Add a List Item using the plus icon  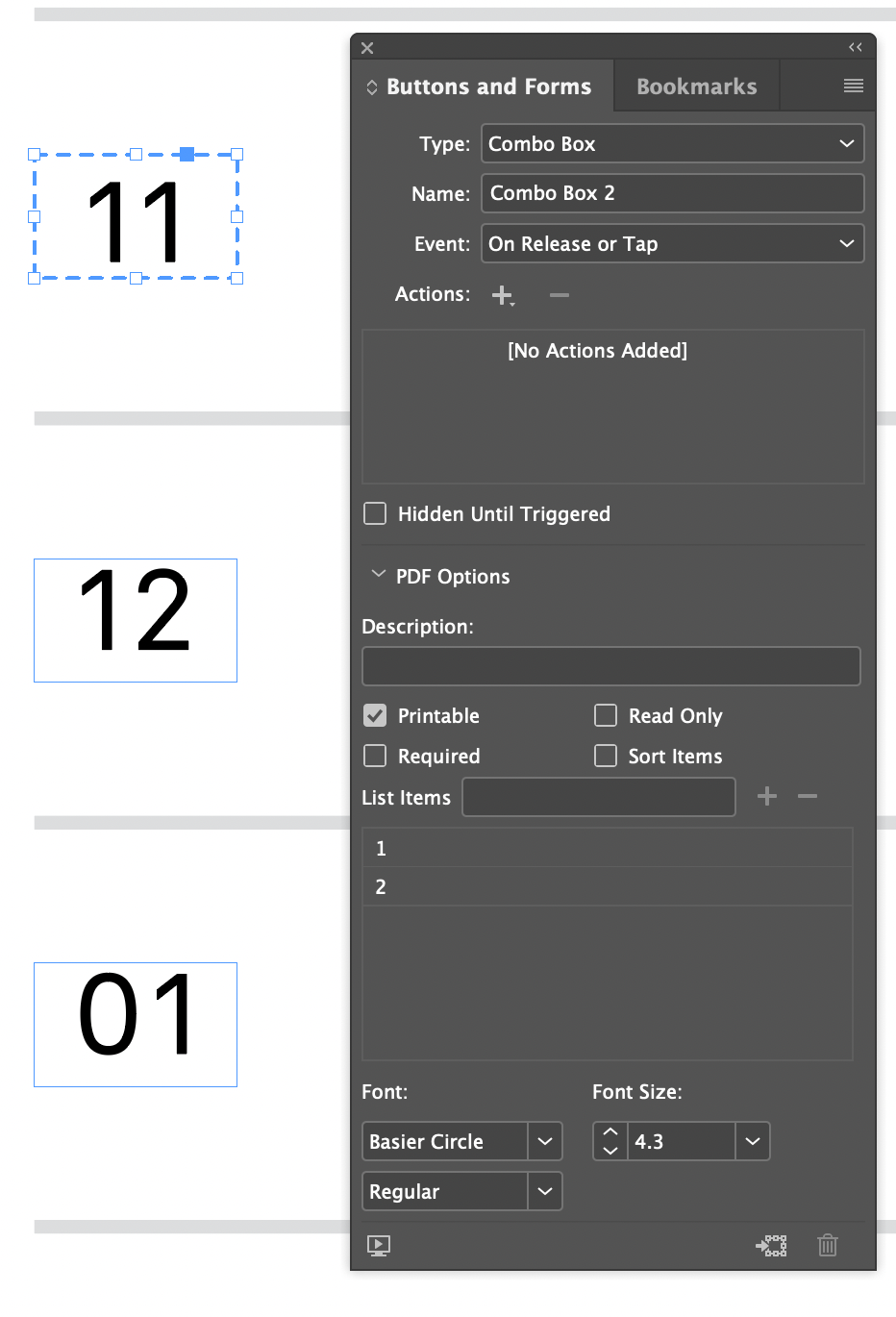tap(766, 796)
